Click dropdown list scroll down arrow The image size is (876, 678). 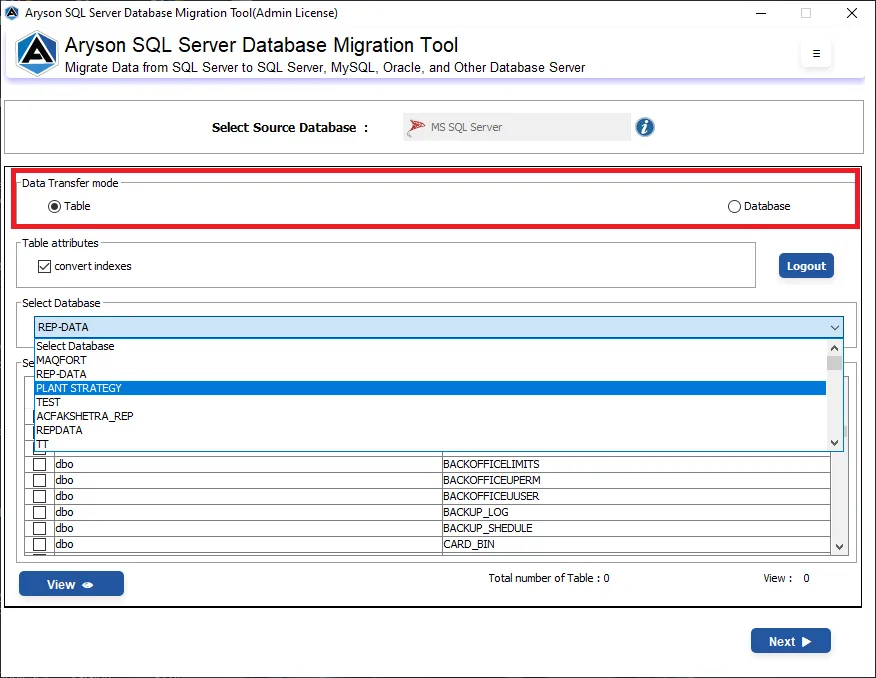tap(835, 443)
